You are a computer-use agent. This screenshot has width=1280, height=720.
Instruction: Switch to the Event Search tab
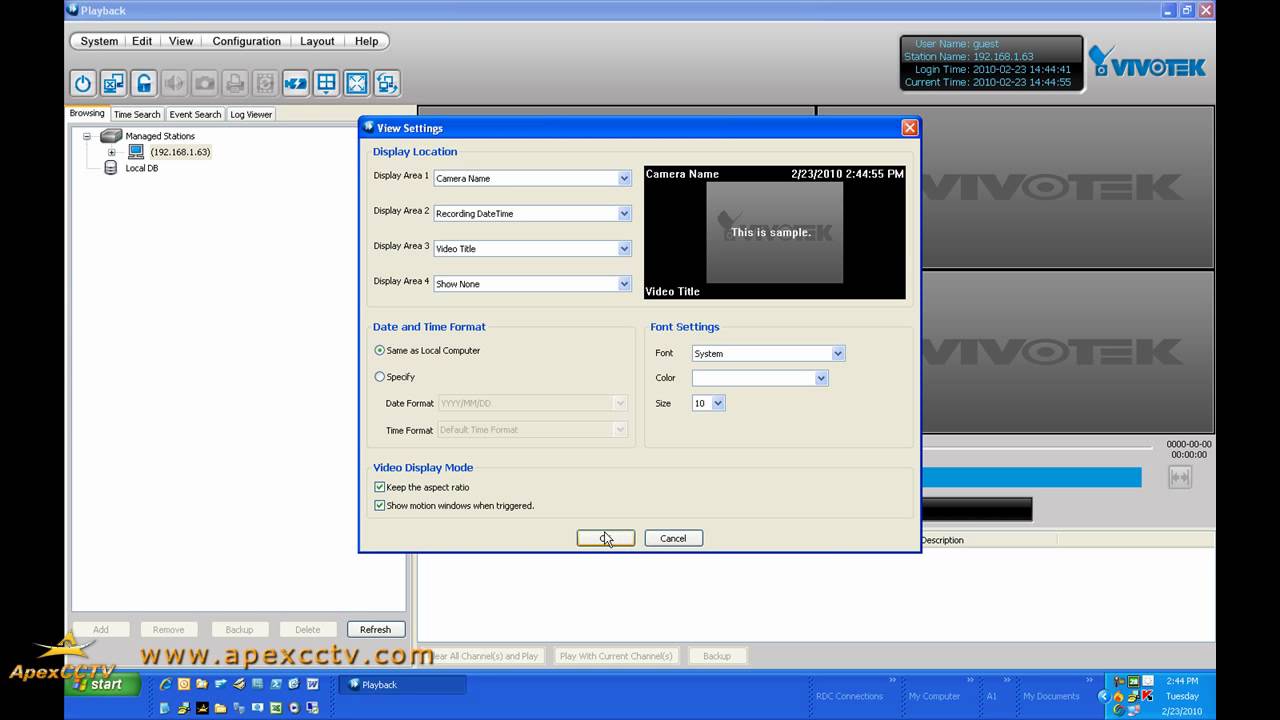[195, 114]
